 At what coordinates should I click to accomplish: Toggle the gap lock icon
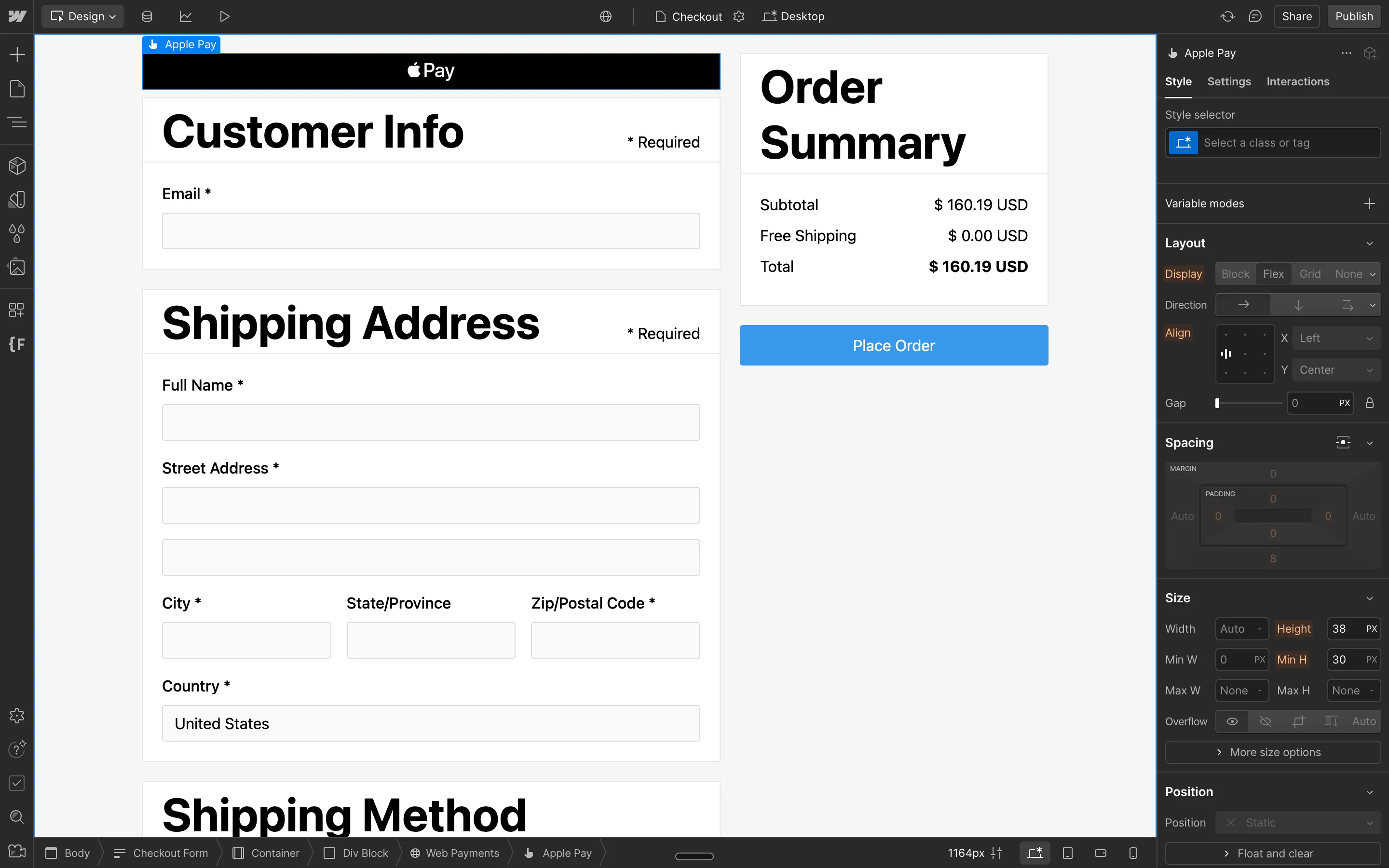(x=1370, y=403)
